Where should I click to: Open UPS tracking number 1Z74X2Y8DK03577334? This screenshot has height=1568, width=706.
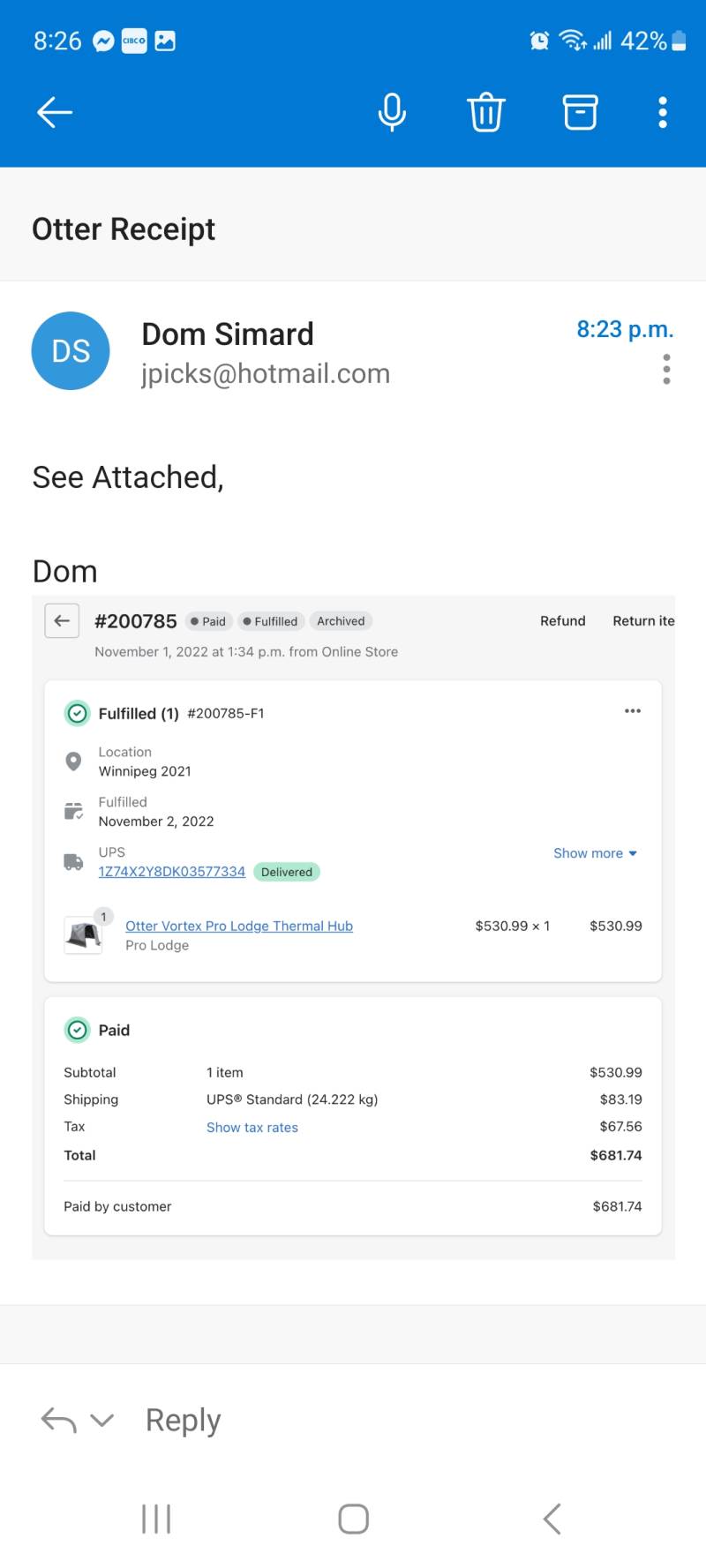[172, 871]
